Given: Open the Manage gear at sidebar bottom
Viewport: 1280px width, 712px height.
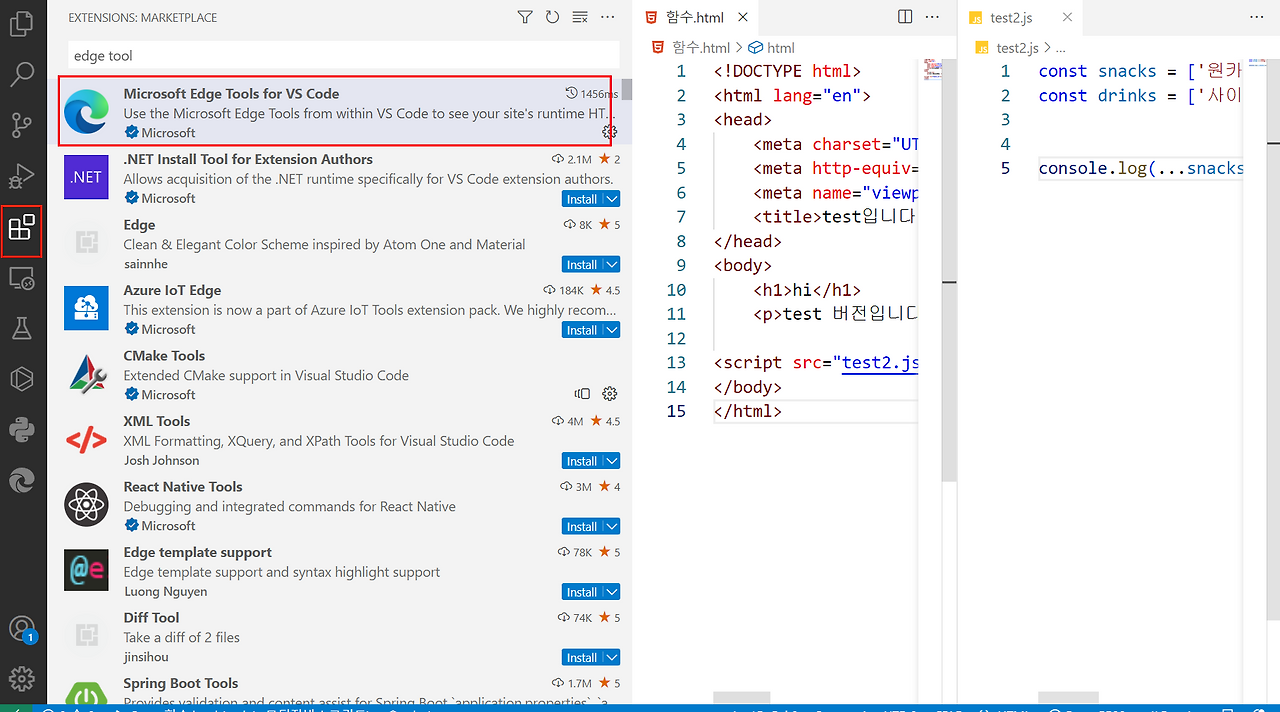Looking at the screenshot, I should 22,675.
